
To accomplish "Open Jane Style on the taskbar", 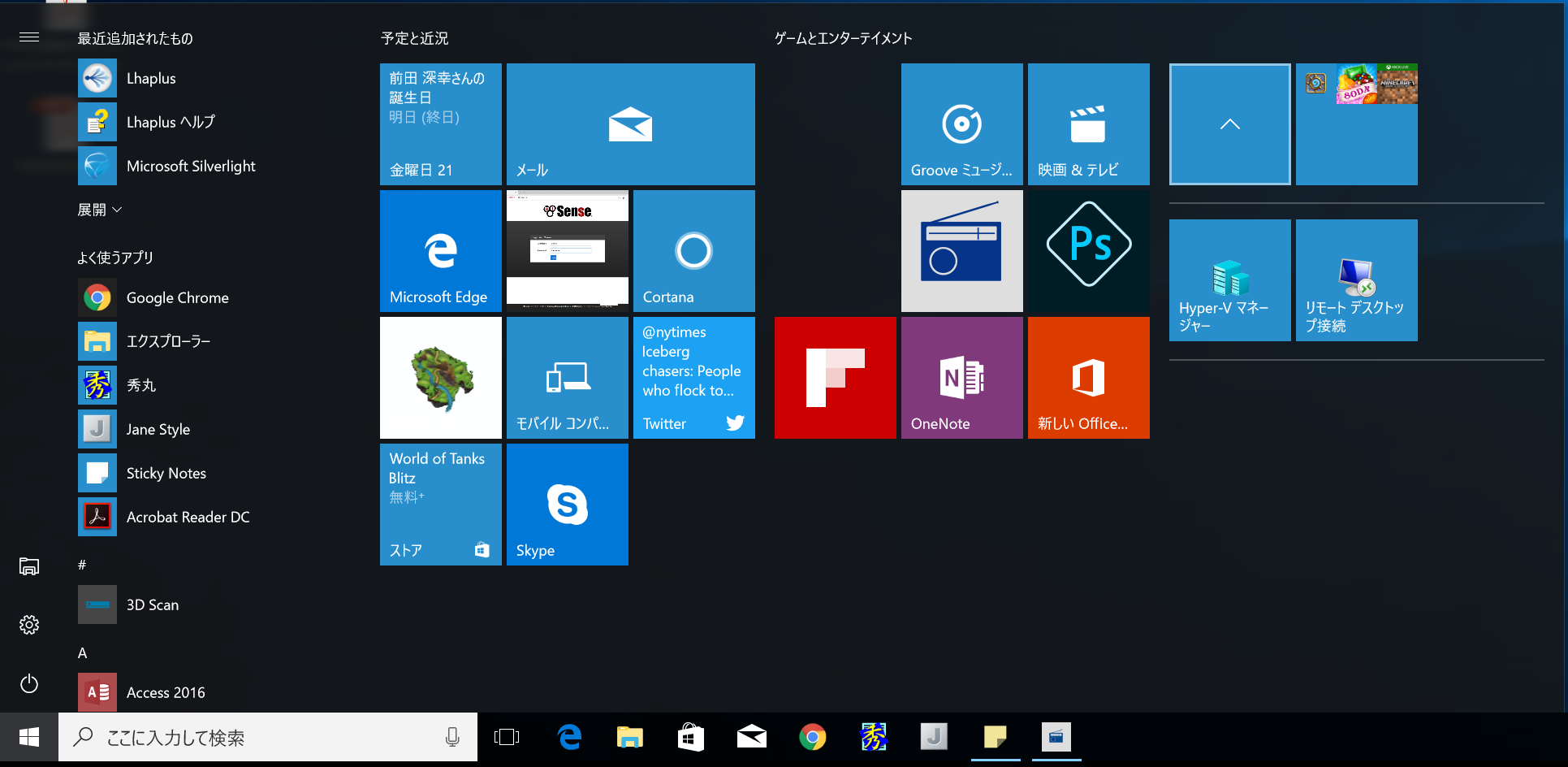I will (x=935, y=737).
